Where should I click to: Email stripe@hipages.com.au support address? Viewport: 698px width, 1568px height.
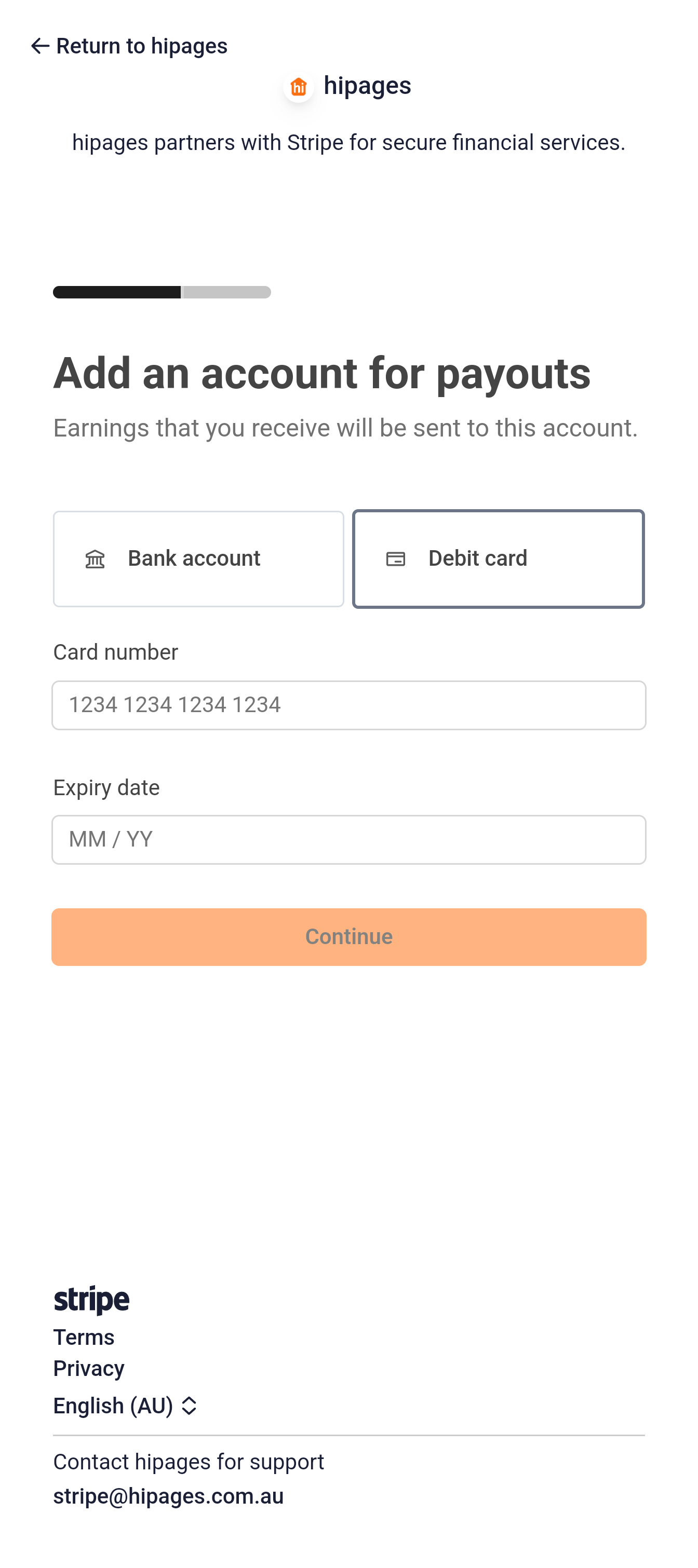[x=169, y=1496]
